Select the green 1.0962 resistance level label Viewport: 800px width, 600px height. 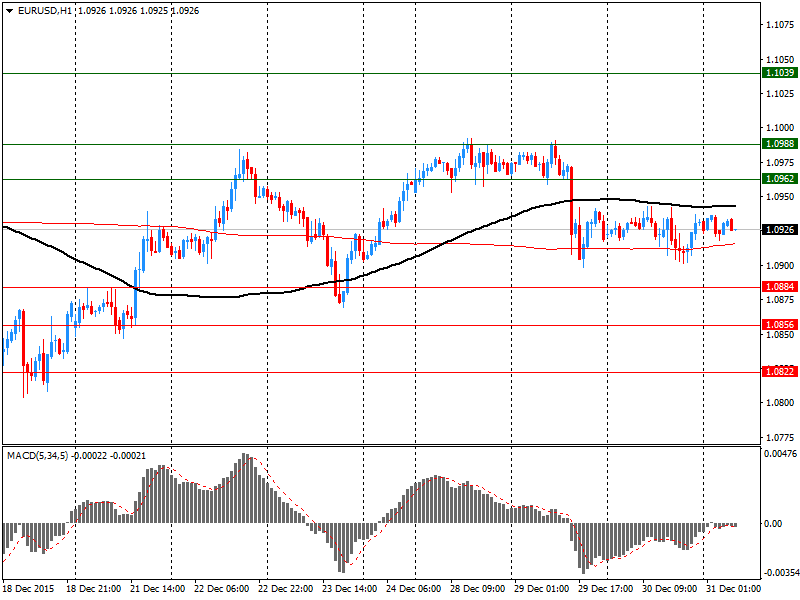(780, 179)
